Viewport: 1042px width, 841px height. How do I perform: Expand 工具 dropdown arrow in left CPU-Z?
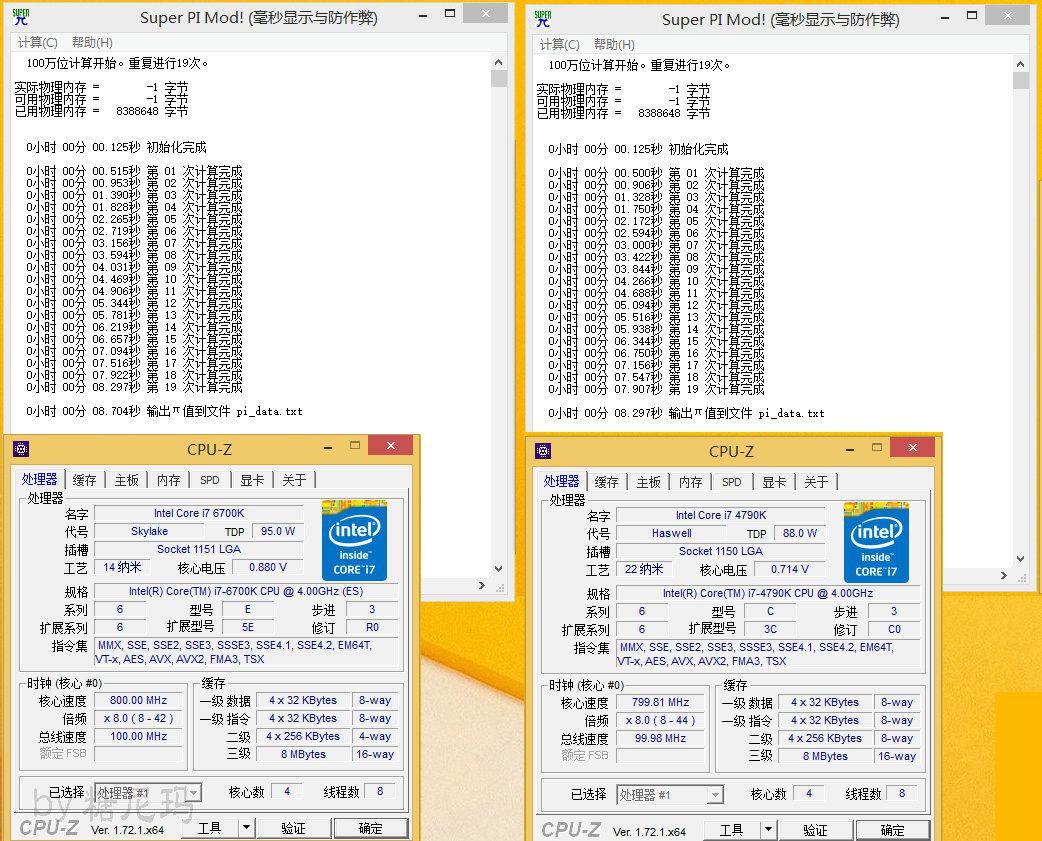tap(246, 828)
